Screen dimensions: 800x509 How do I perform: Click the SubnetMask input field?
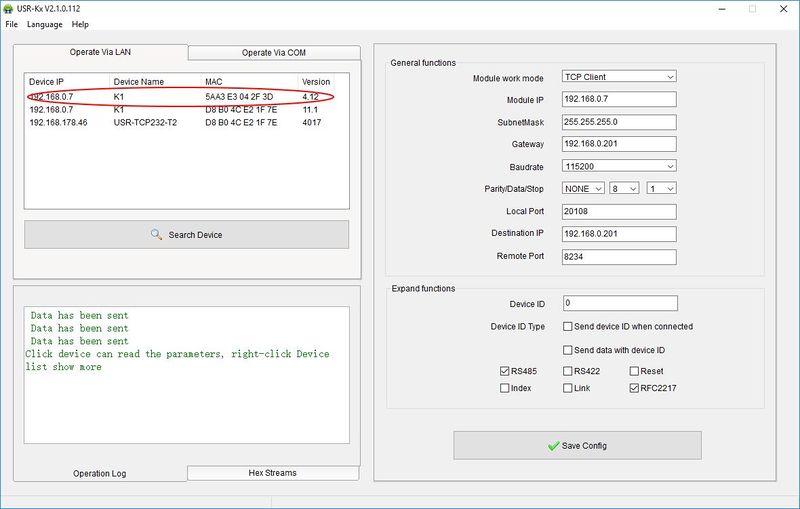619,122
